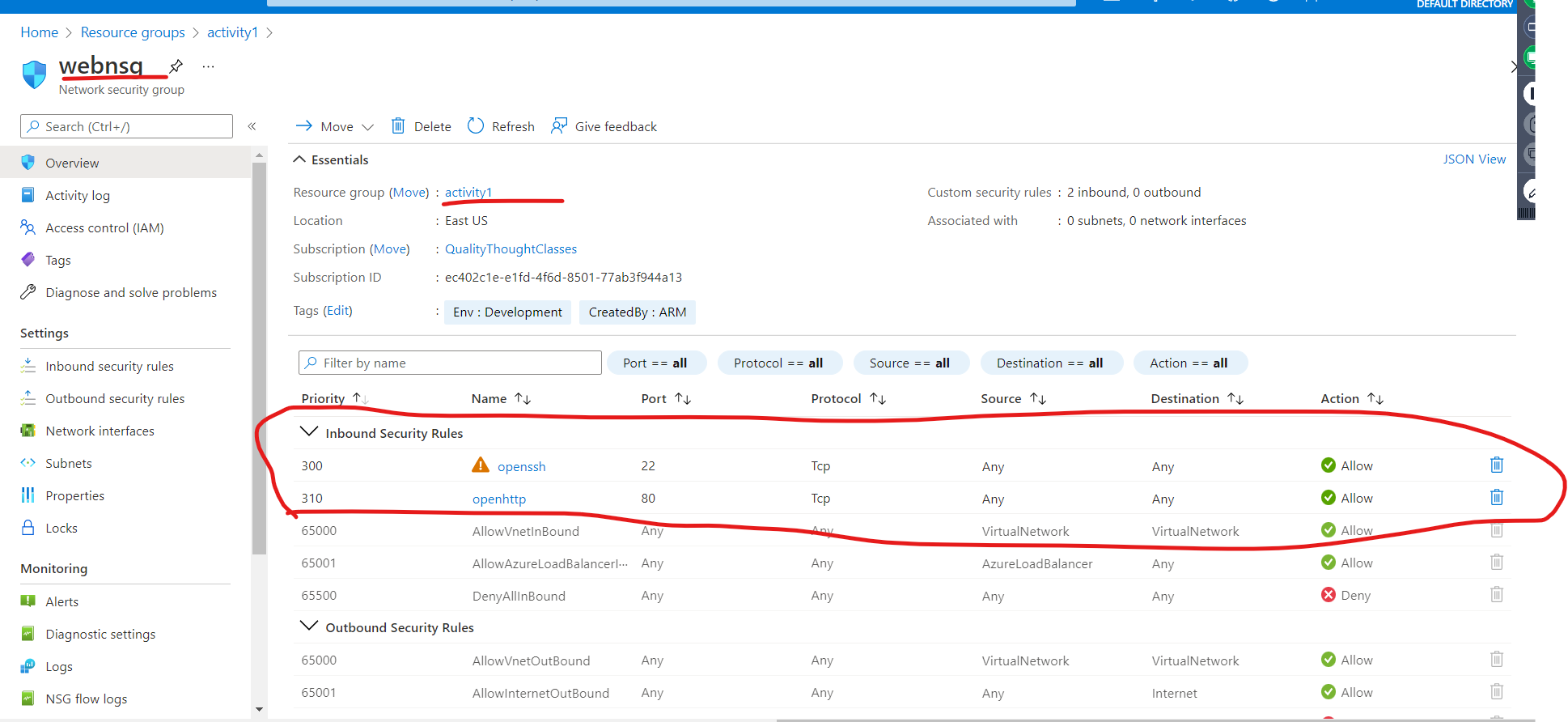Screen dimensions: 1568x722
Task: Focus the Search (Ctrl+/) box
Action: click(126, 126)
